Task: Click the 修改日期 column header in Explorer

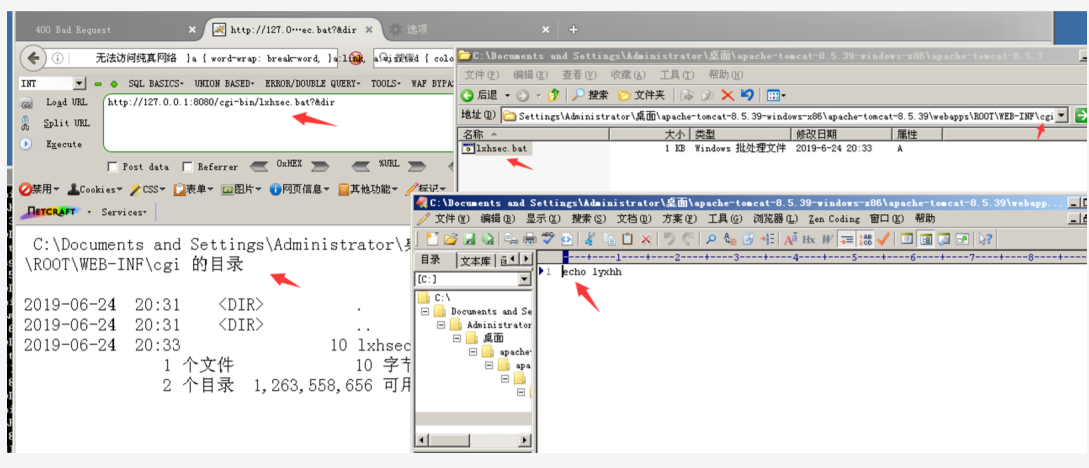Action: pos(841,134)
